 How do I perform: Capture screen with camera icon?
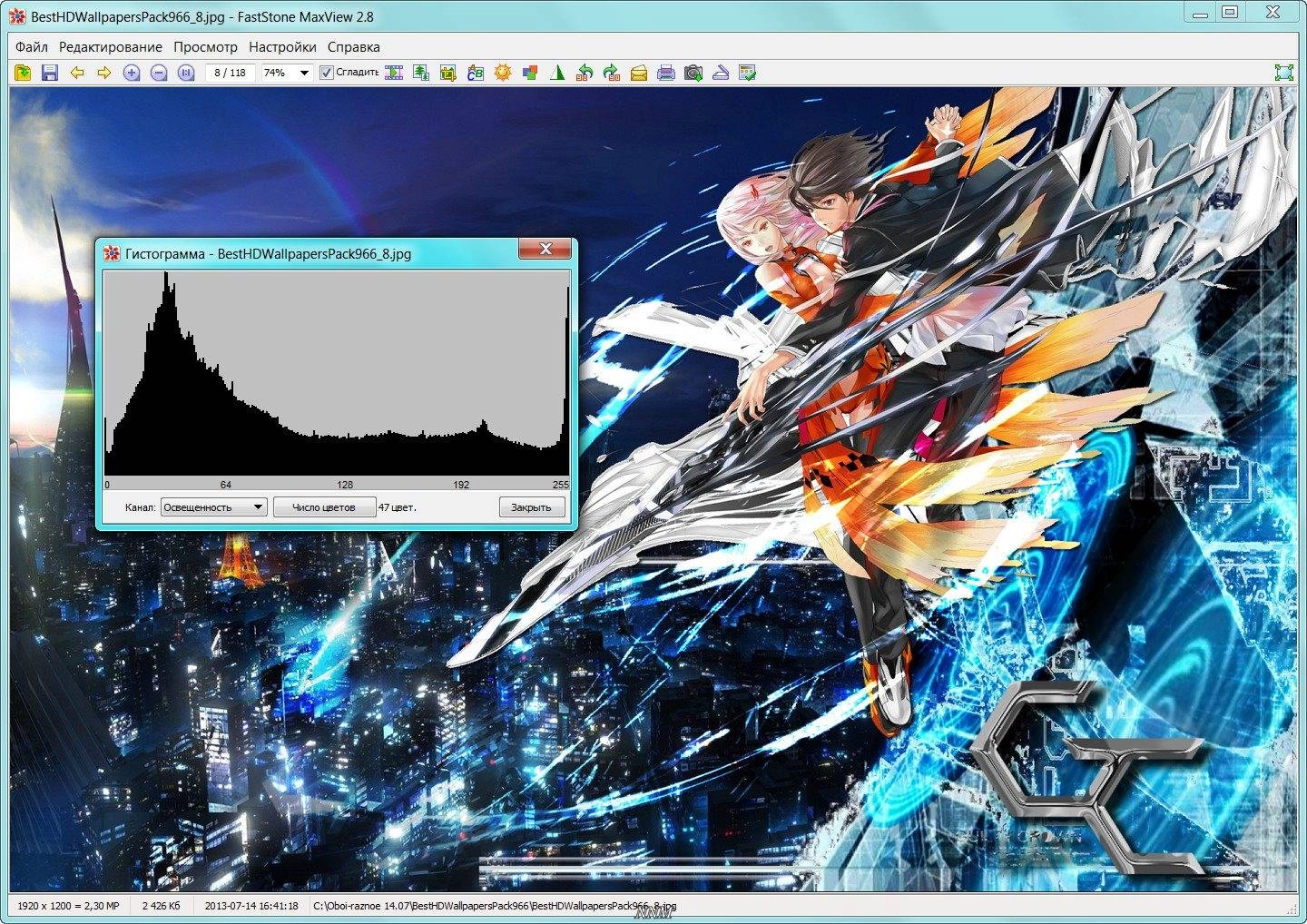pos(693,73)
